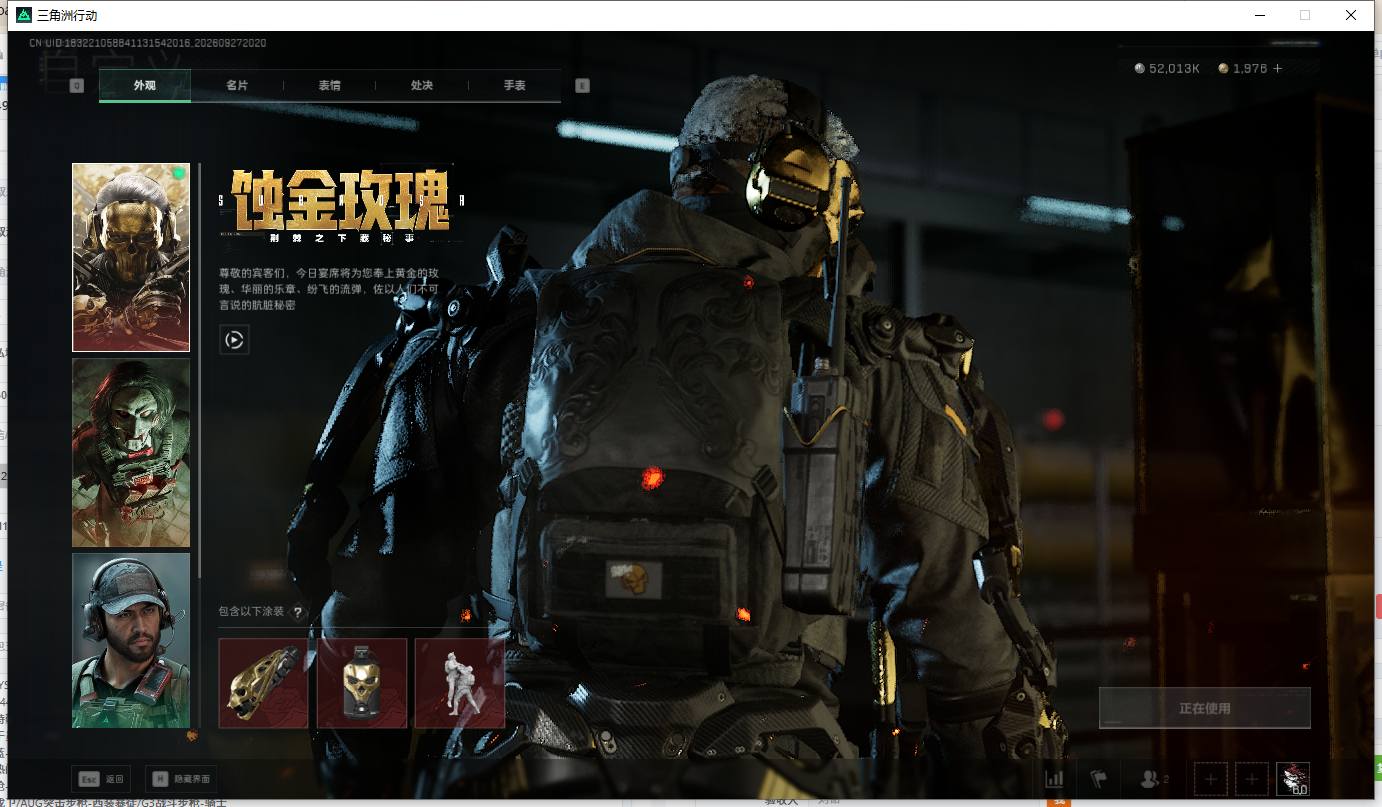Open the statistics bar chart icon
The width and height of the screenshot is (1382, 807).
pos(1054,778)
